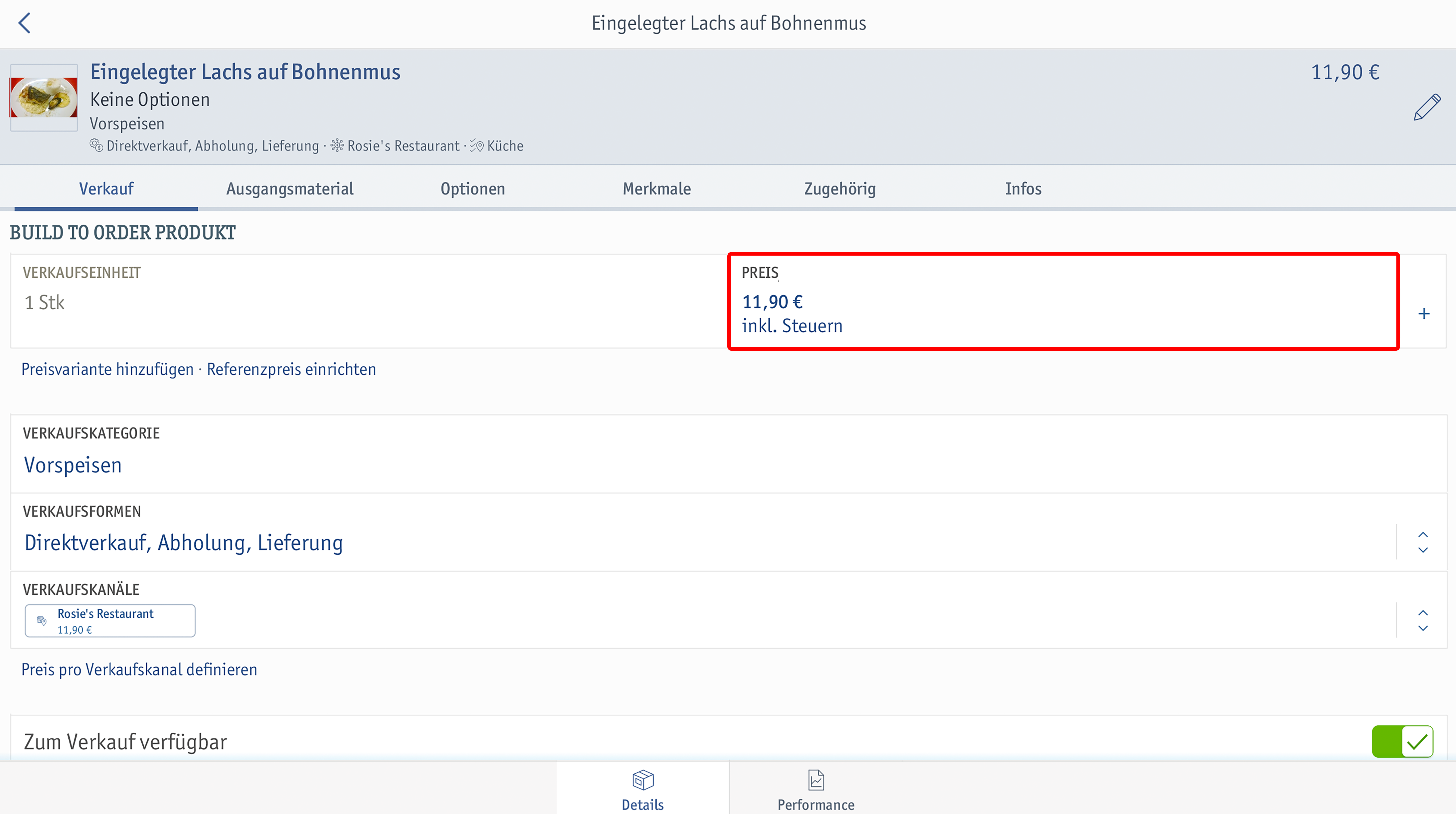Viewport: 1456px width, 814px height.
Task: Expand the Verkaufsformen selector arrows
Action: pos(1423,542)
